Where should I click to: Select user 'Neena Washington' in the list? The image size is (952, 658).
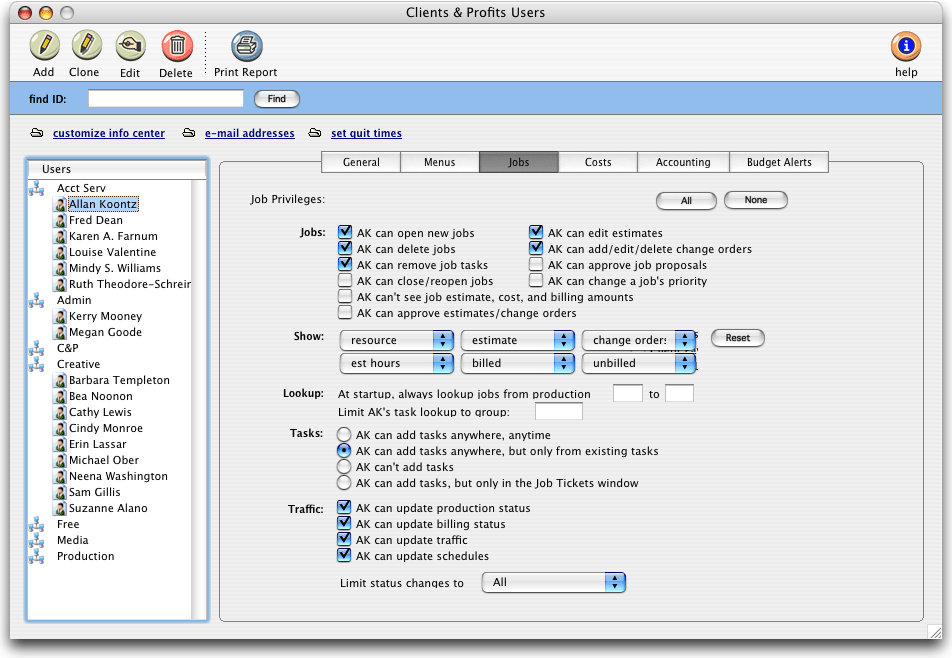pyautogui.click(x=118, y=476)
